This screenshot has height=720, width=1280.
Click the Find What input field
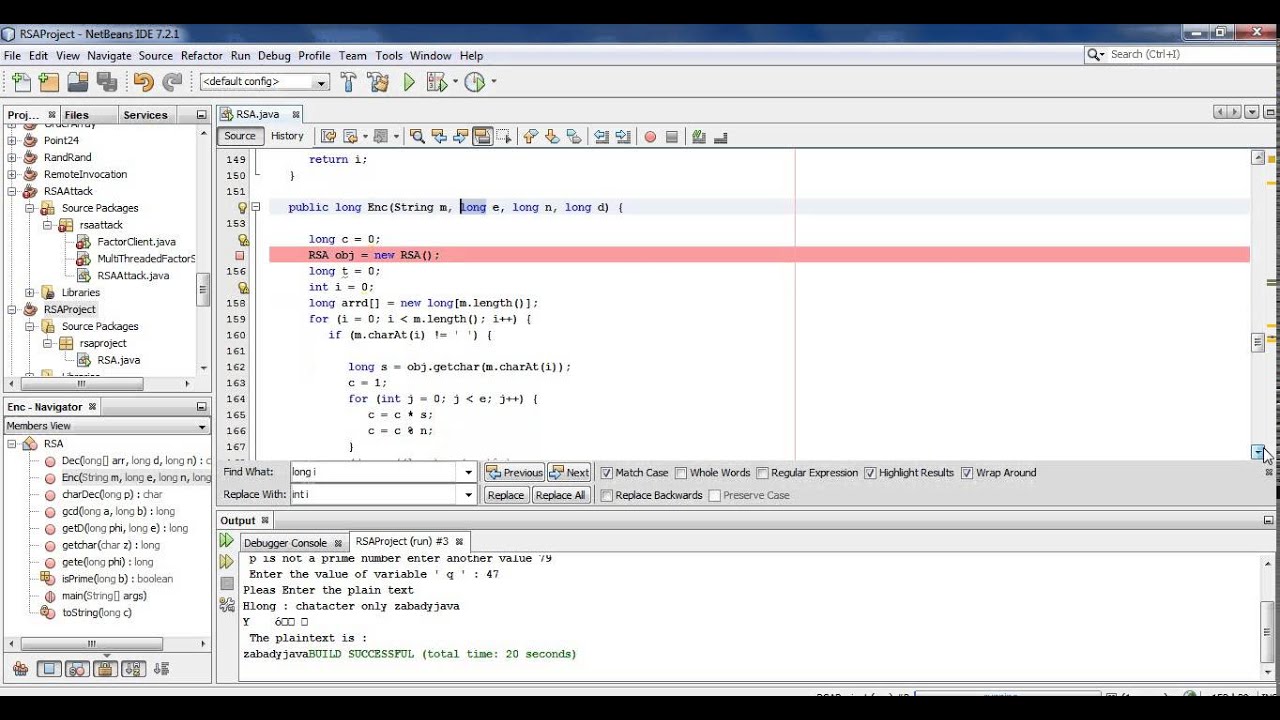click(x=375, y=472)
